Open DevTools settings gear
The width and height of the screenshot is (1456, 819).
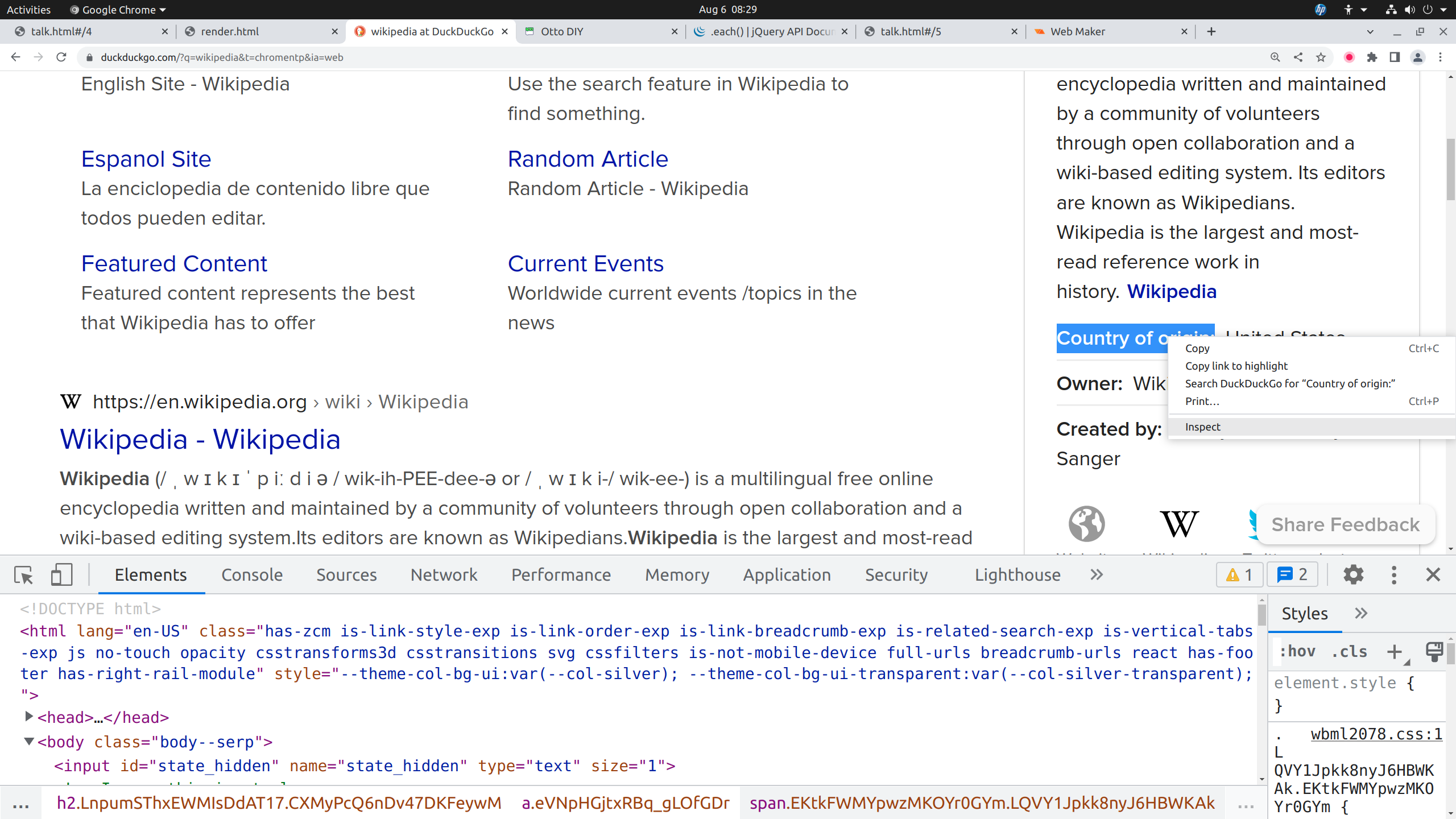[x=1353, y=575]
